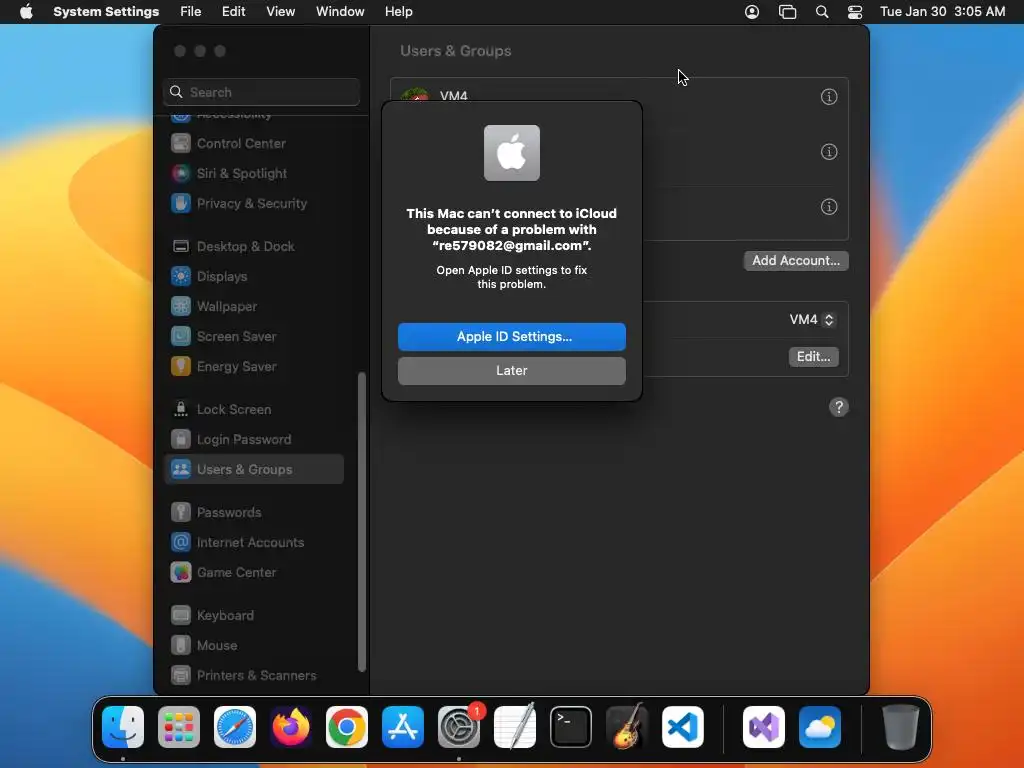Open the help question mark button

tap(839, 407)
